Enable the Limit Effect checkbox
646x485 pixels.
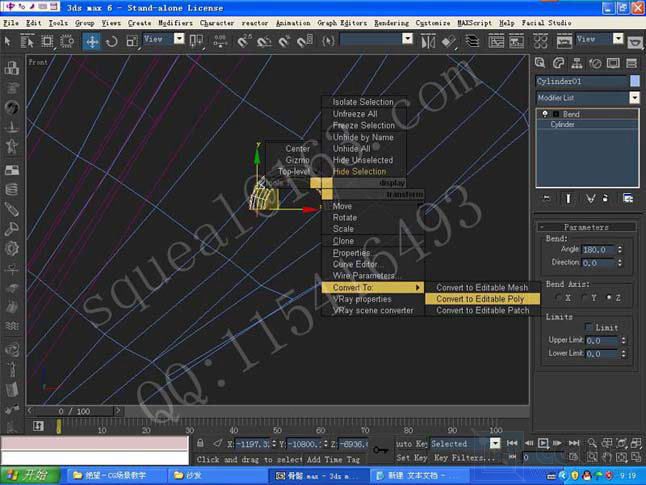tap(589, 328)
